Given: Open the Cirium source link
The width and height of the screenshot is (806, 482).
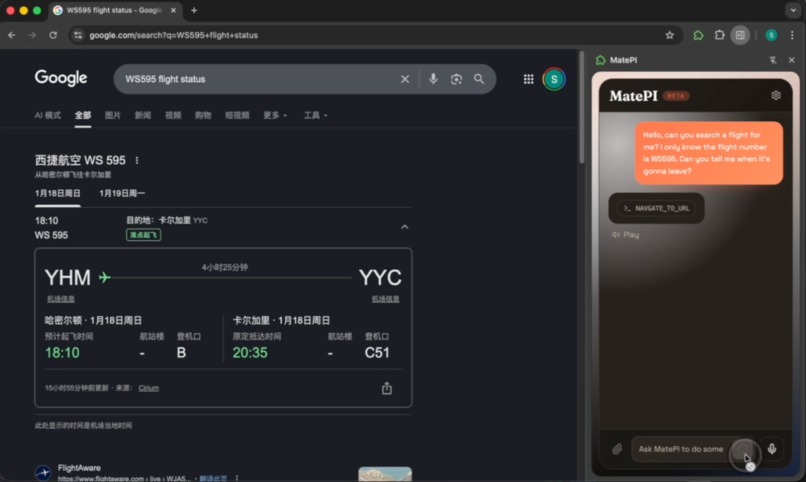Looking at the screenshot, I should tap(149, 388).
